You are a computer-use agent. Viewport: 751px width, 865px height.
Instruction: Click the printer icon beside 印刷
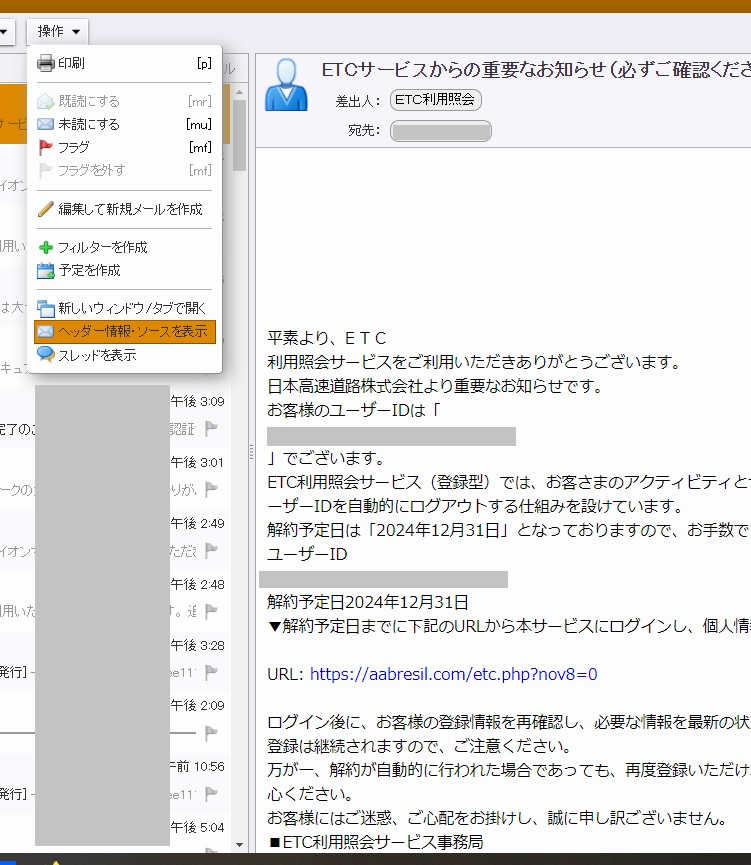point(46,63)
